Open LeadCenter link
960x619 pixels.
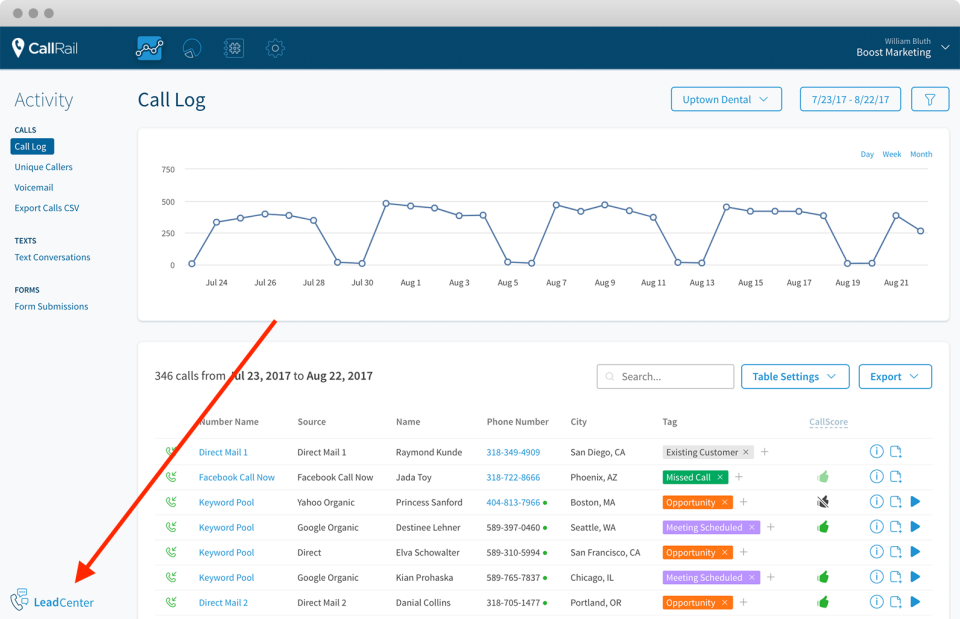(x=52, y=601)
